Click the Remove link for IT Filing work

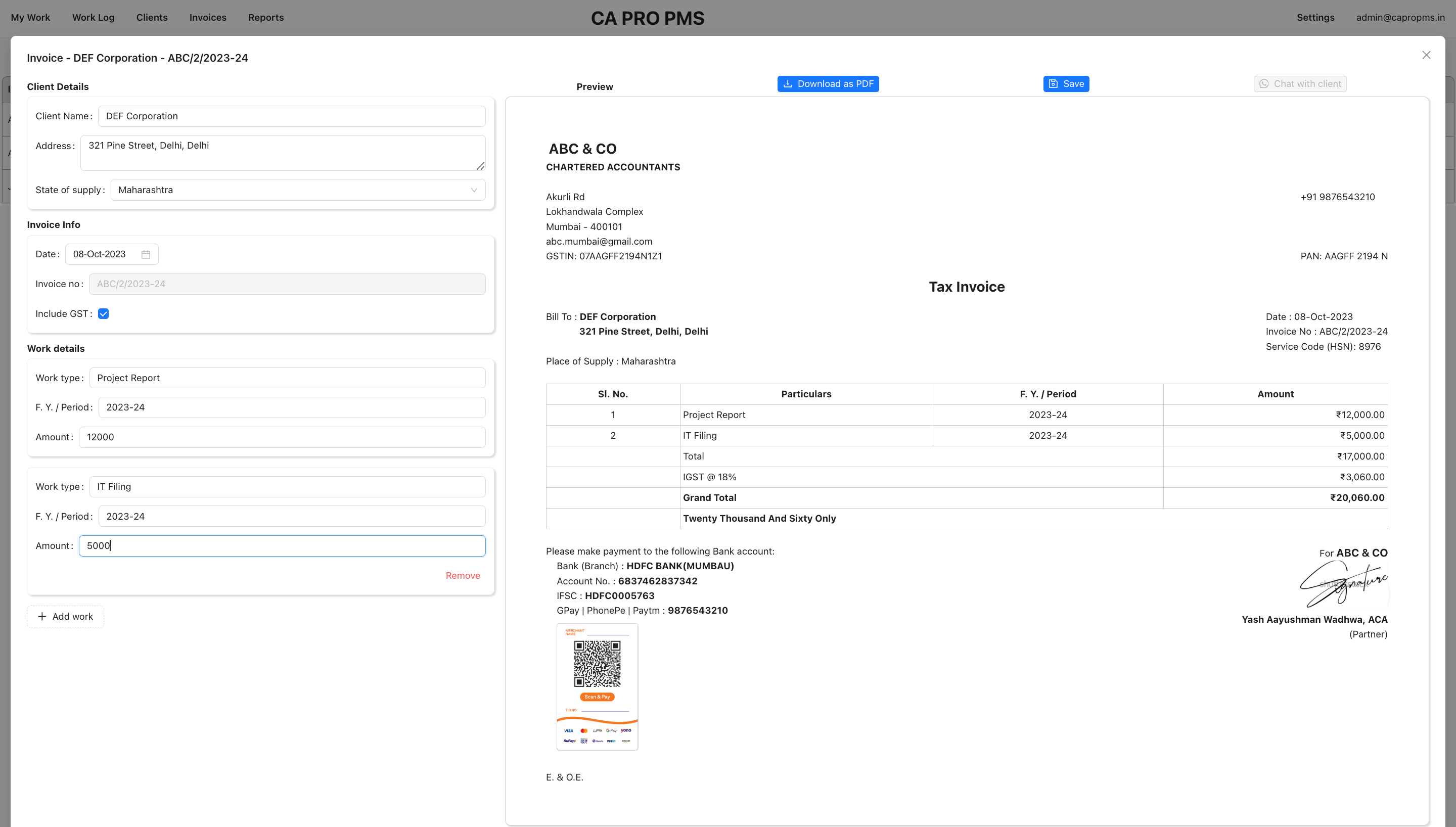tap(463, 575)
